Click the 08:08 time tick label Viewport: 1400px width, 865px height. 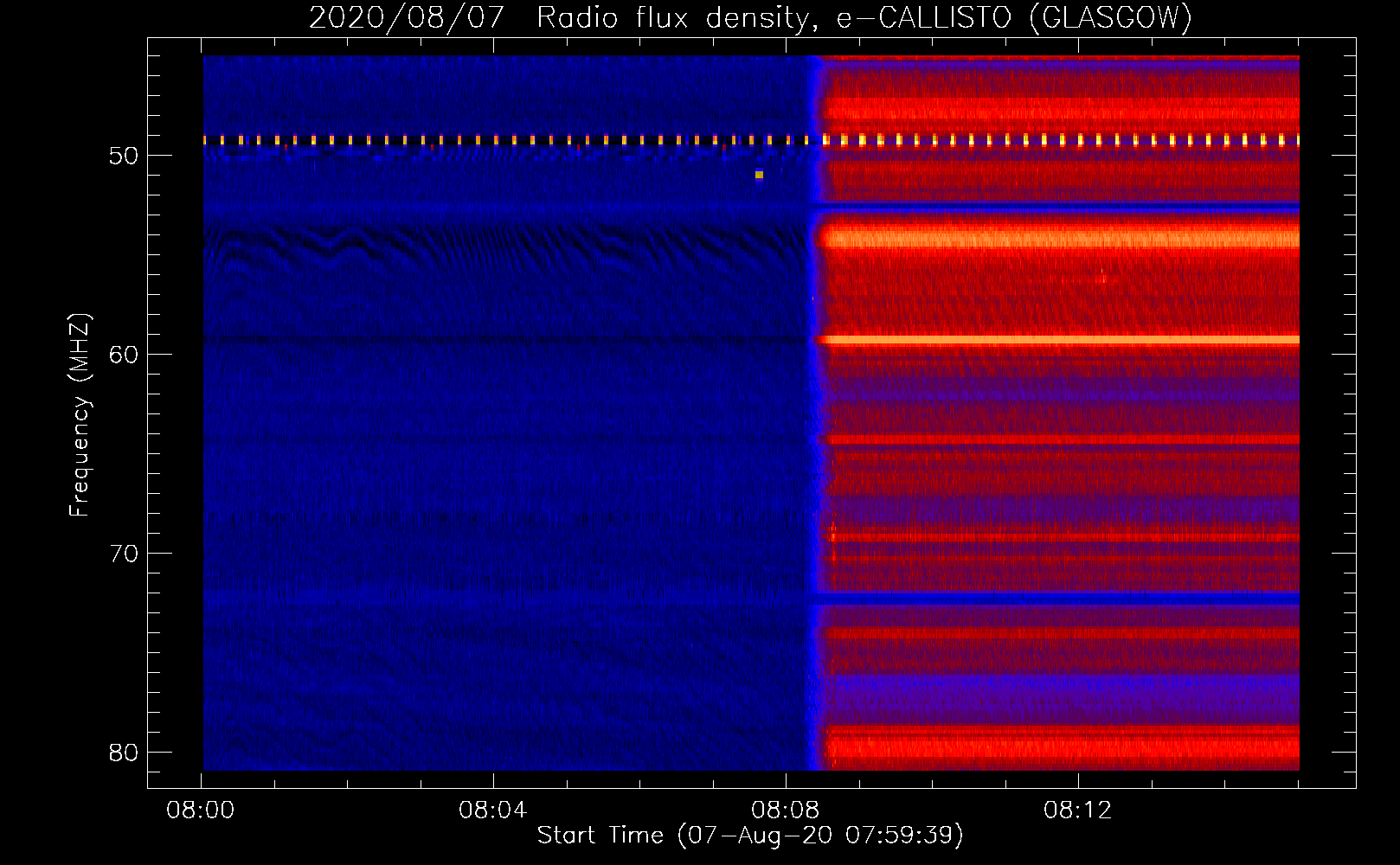(x=786, y=811)
